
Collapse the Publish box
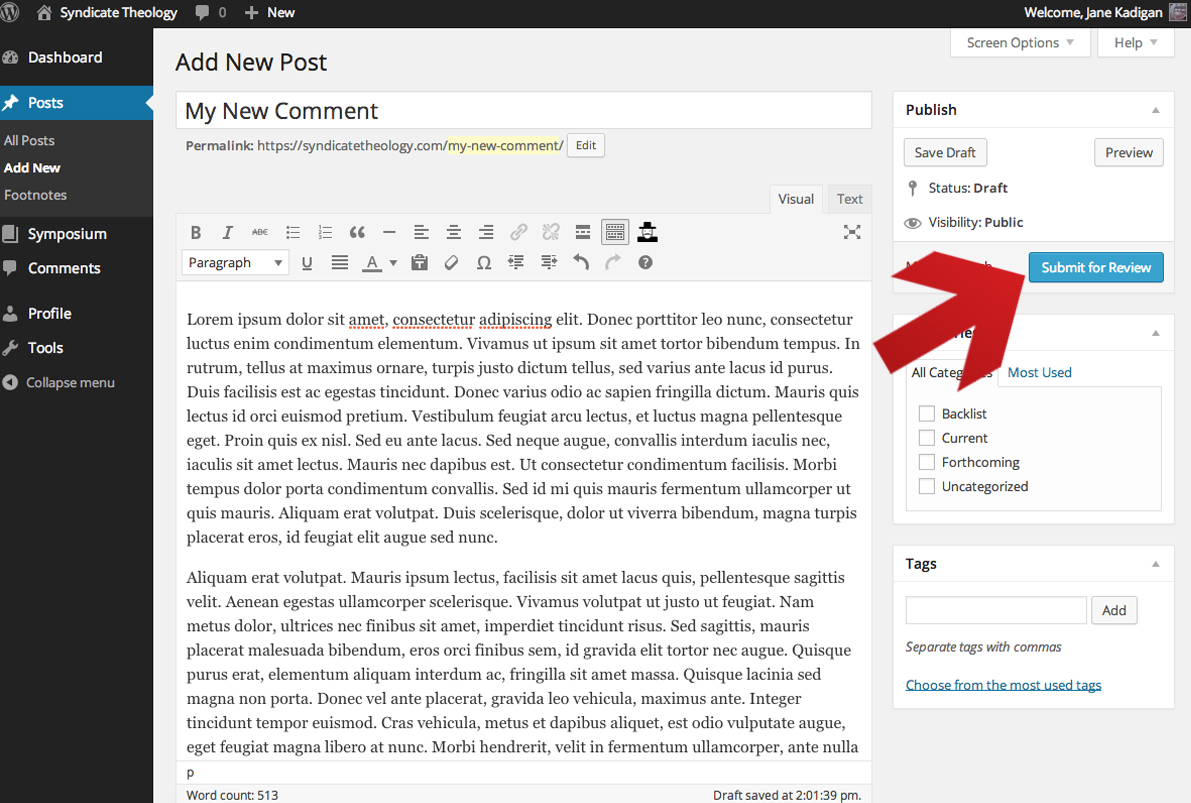1155,110
